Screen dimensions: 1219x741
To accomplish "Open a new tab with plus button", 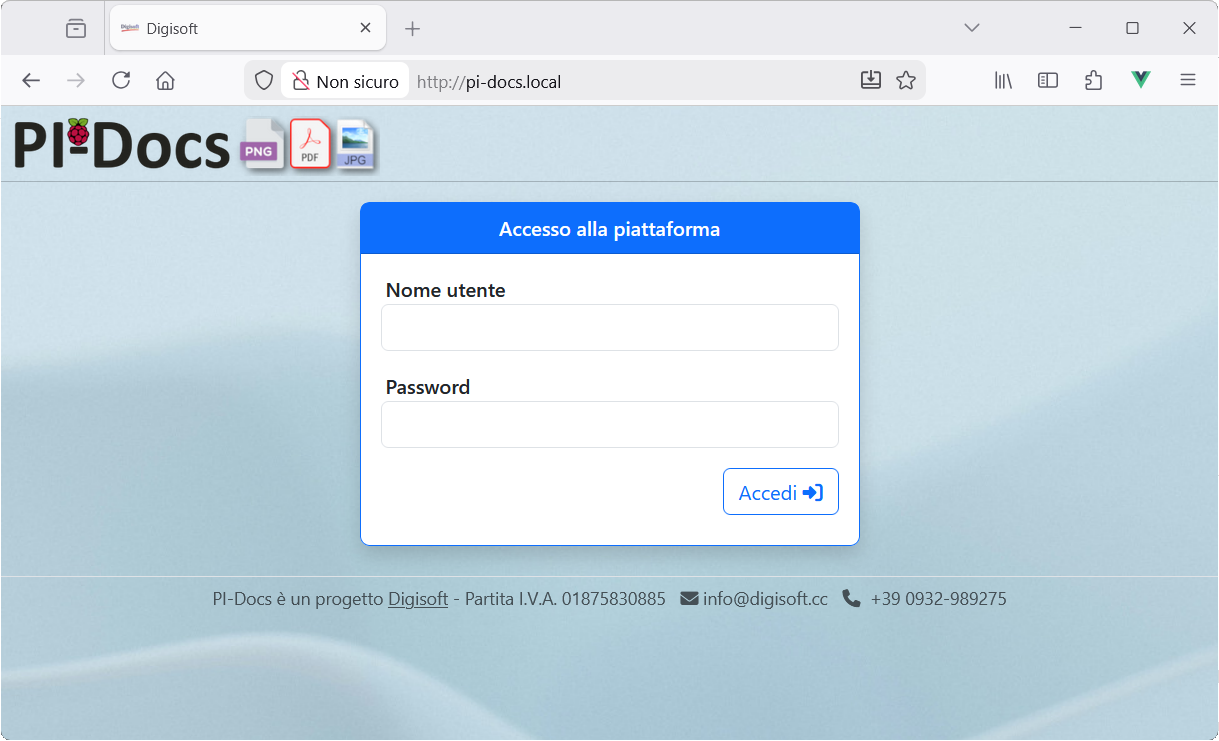I will 412,28.
